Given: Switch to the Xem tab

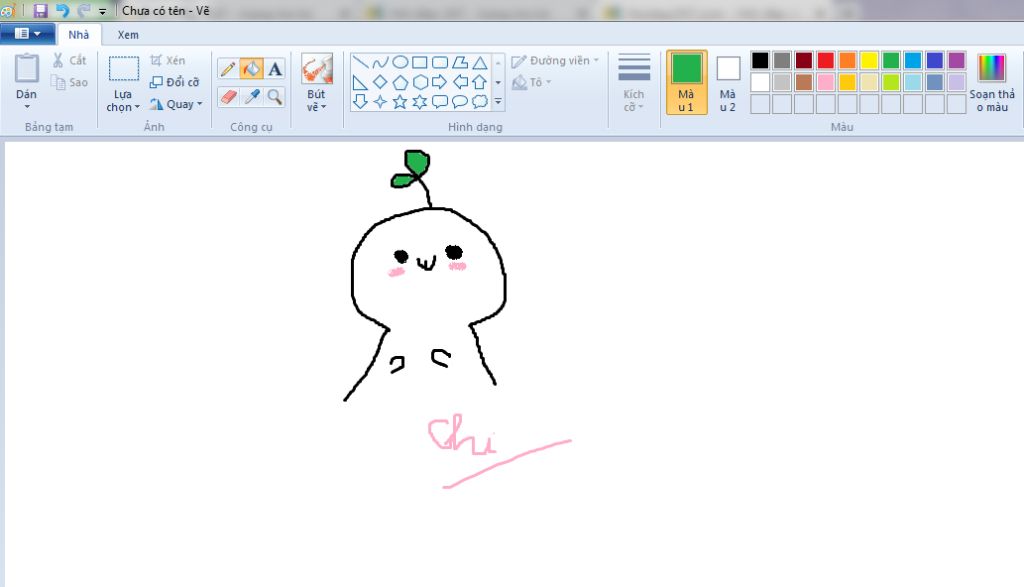Looking at the screenshot, I should pyautogui.click(x=128, y=35).
